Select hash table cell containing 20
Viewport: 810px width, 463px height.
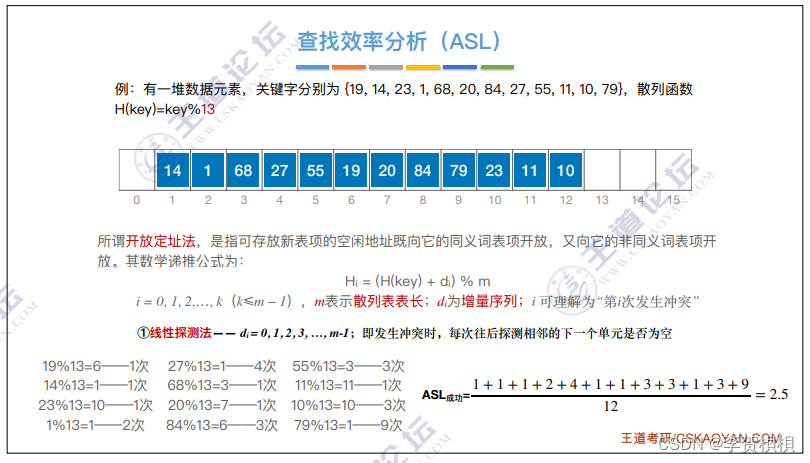click(387, 170)
